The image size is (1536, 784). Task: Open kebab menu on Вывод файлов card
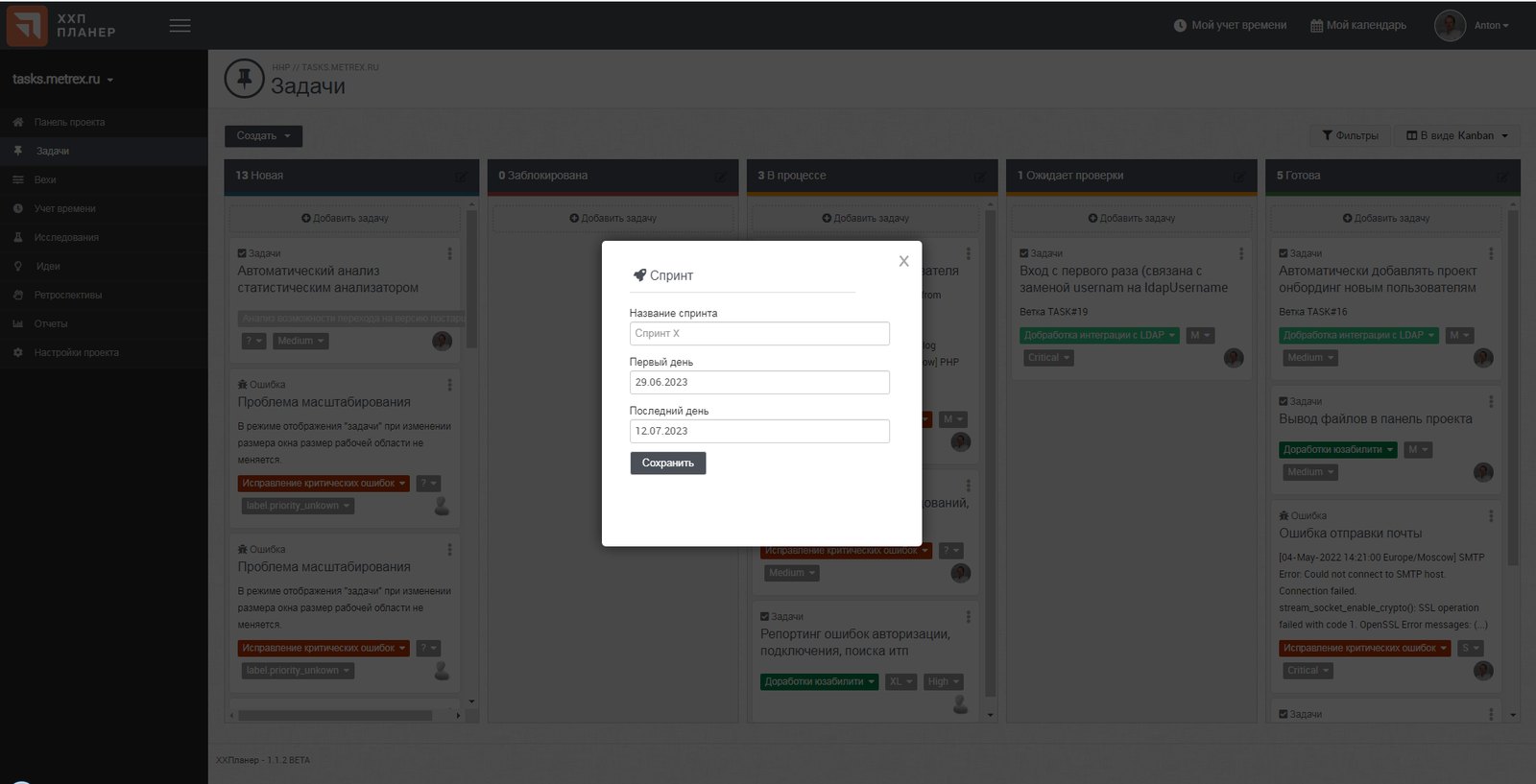coord(1491,401)
